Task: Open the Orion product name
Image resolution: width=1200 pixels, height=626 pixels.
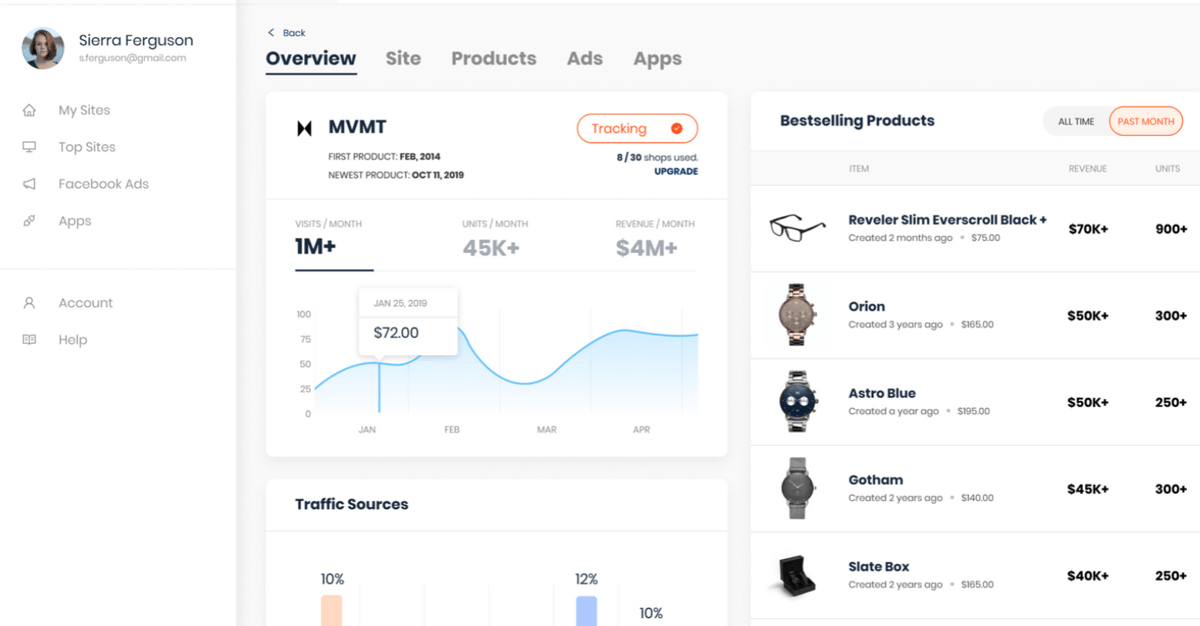Action: [866, 307]
